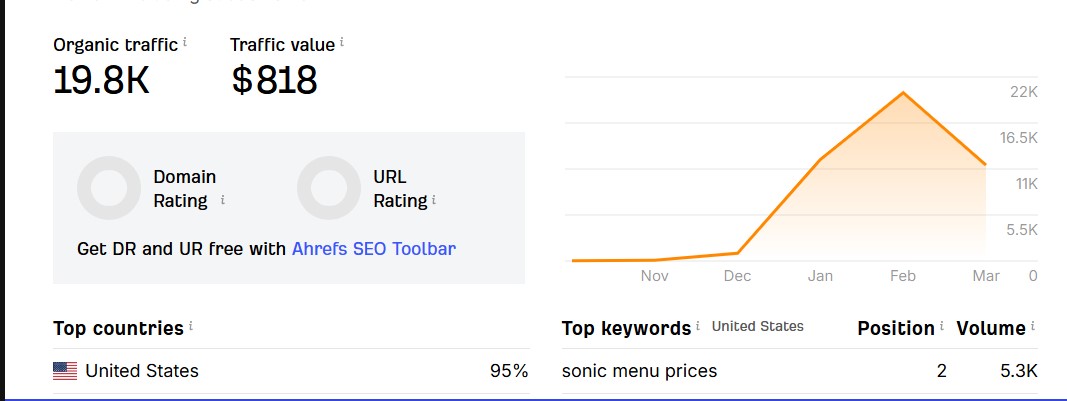
Task: Show the Volume column info icon
Action: 1033,327
